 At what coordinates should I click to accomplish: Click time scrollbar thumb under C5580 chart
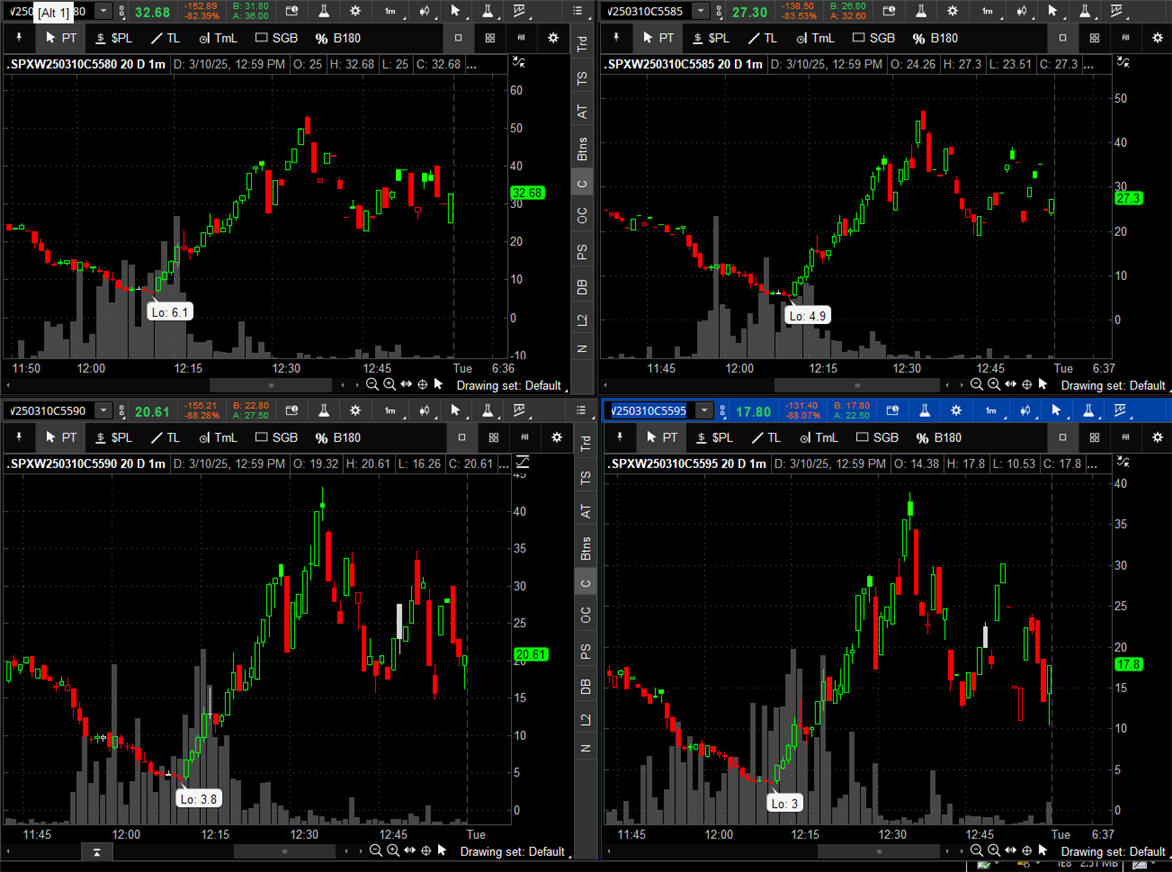tap(271, 385)
